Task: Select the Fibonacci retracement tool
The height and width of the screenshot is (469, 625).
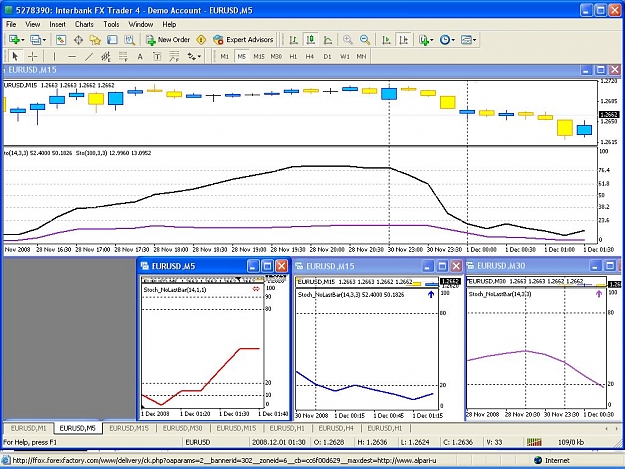Action: pos(123,57)
